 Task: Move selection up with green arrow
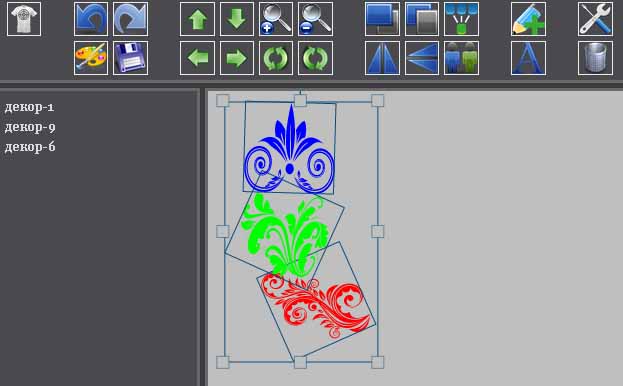(197, 19)
